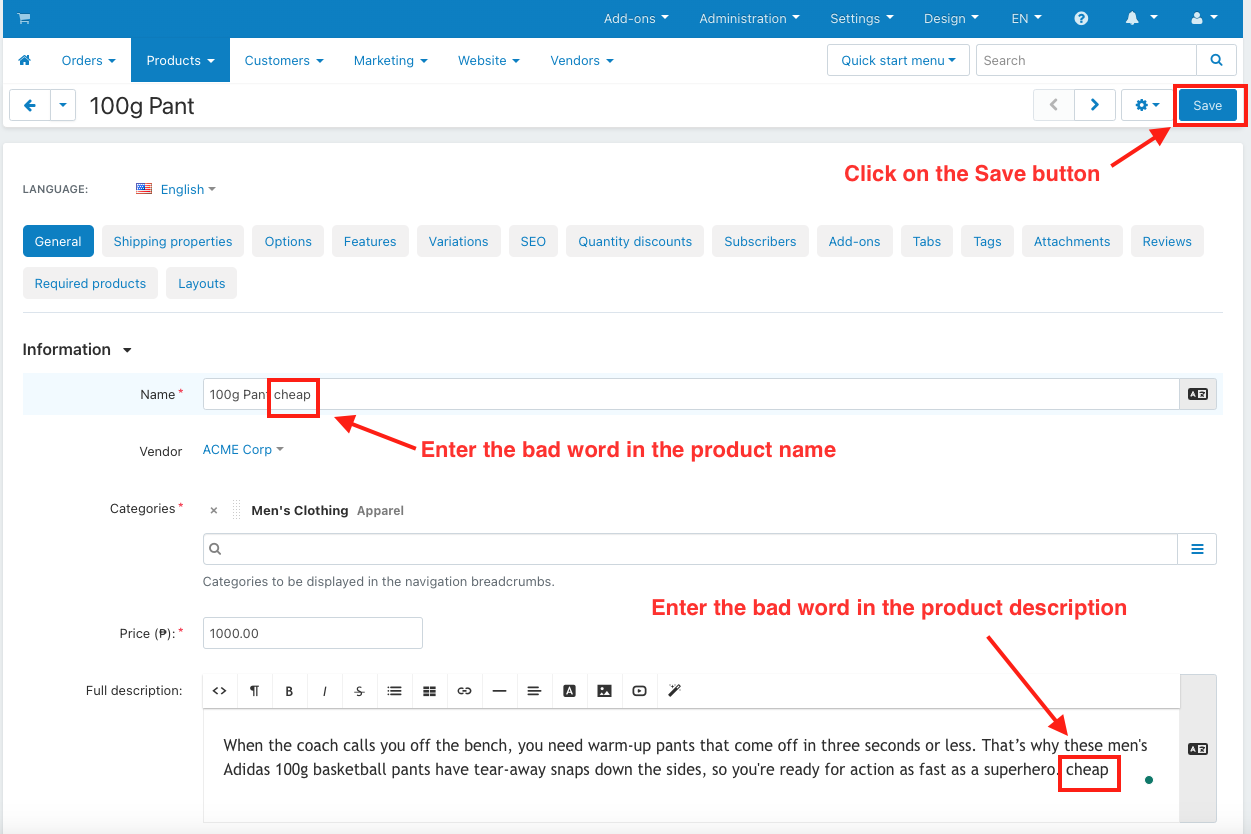Viewport: 1251px width, 834px height.
Task: Click into the product Name field
Action: coord(691,394)
